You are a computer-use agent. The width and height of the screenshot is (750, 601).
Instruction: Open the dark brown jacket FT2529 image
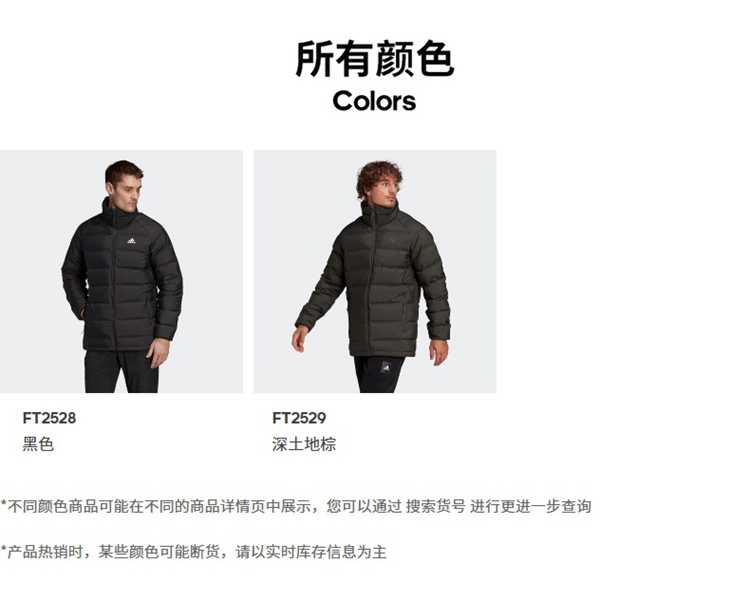375,271
